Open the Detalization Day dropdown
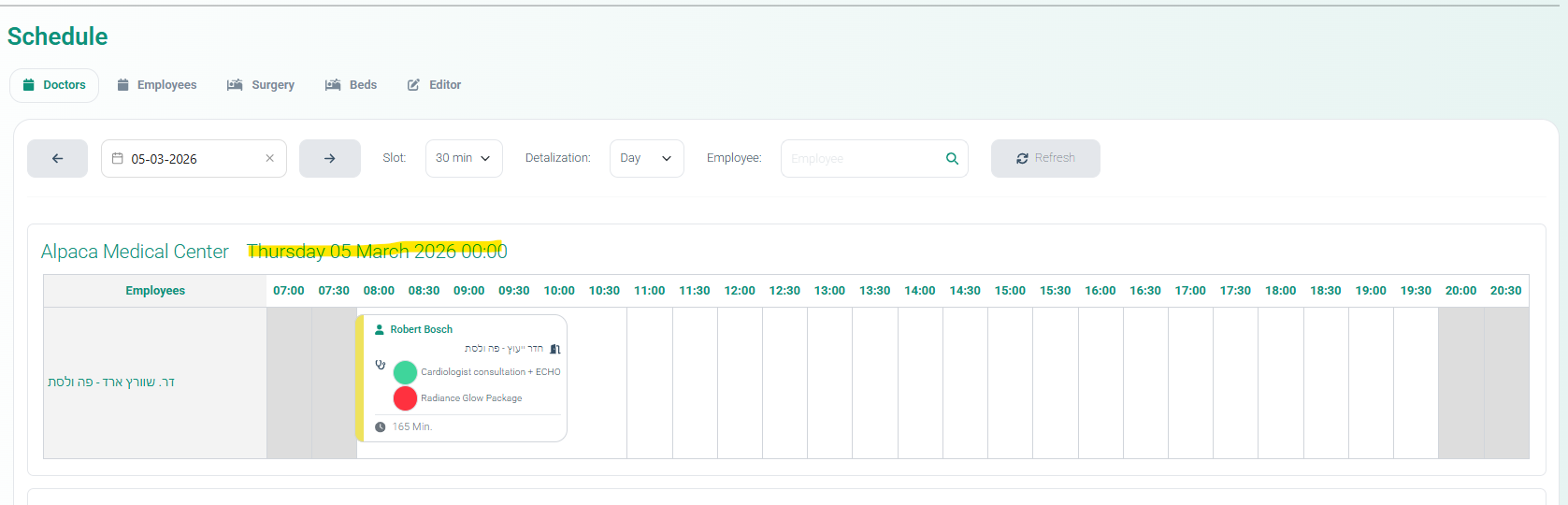 pyautogui.click(x=646, y=158)
